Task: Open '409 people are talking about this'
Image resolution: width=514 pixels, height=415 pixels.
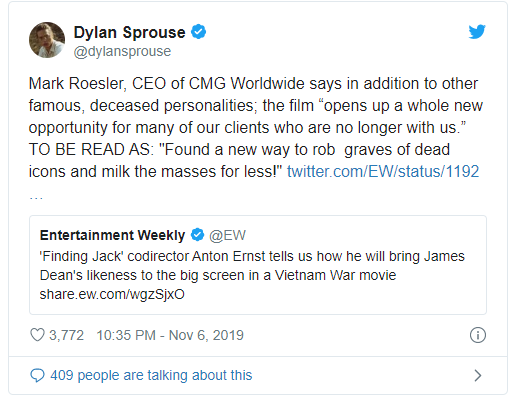Action: tap(151, 375)
